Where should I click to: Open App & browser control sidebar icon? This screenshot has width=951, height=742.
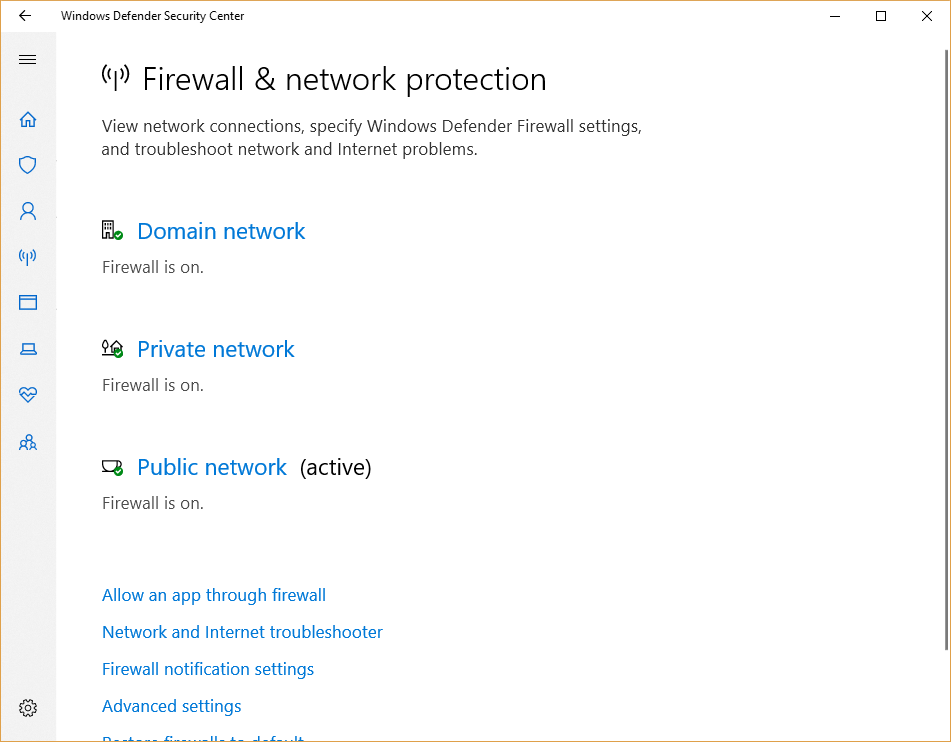click(28, 302)
